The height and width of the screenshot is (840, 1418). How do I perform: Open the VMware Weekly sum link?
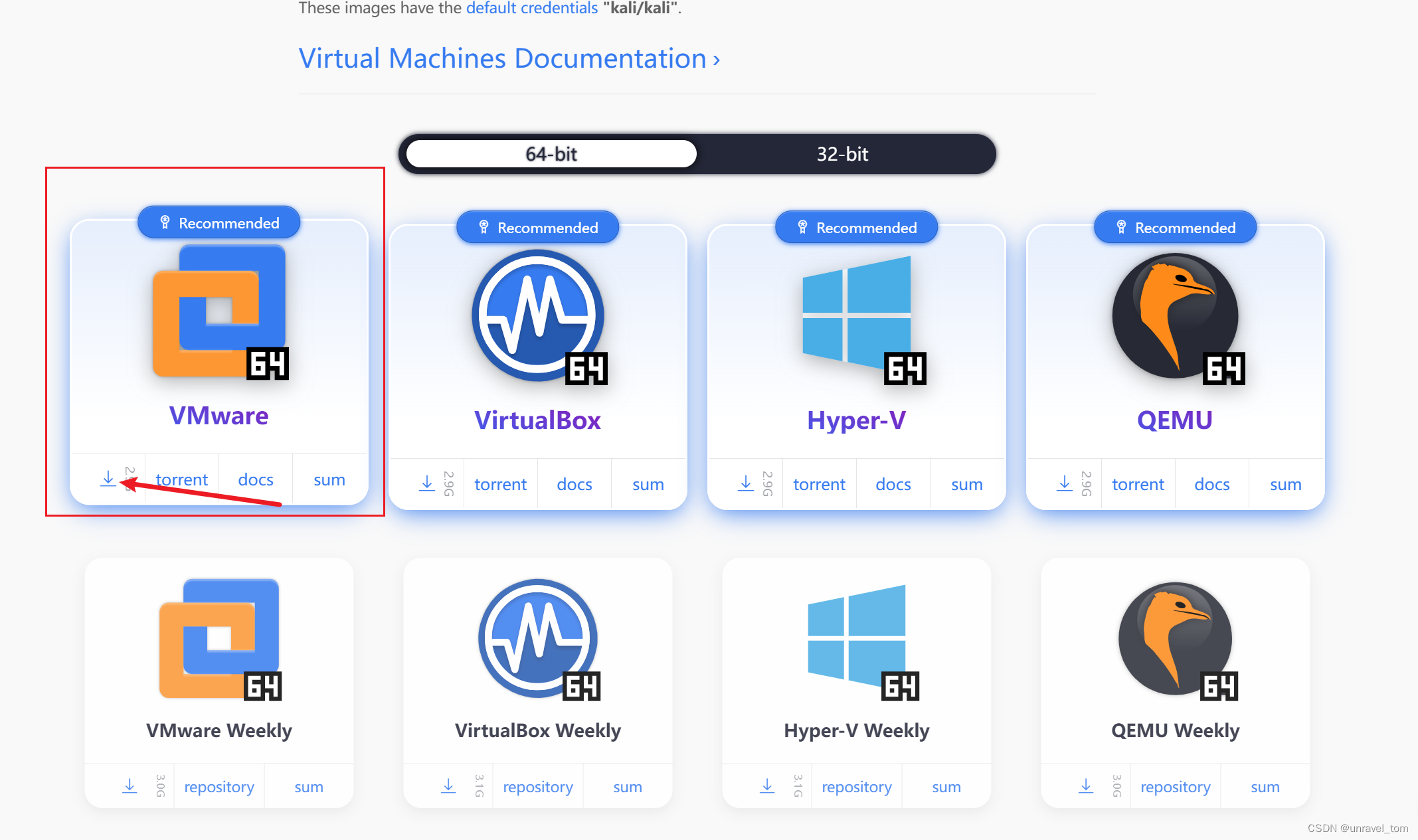[309, 787]
